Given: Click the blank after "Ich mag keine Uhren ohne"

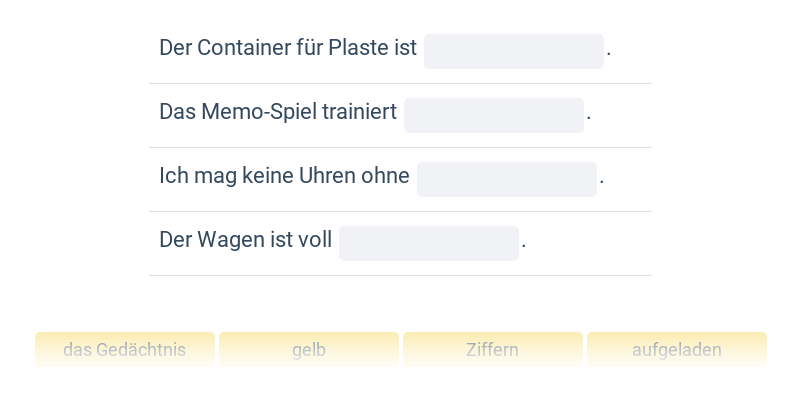Looking at the screenshot, I should pyautogui.click(x=507, y=179).
